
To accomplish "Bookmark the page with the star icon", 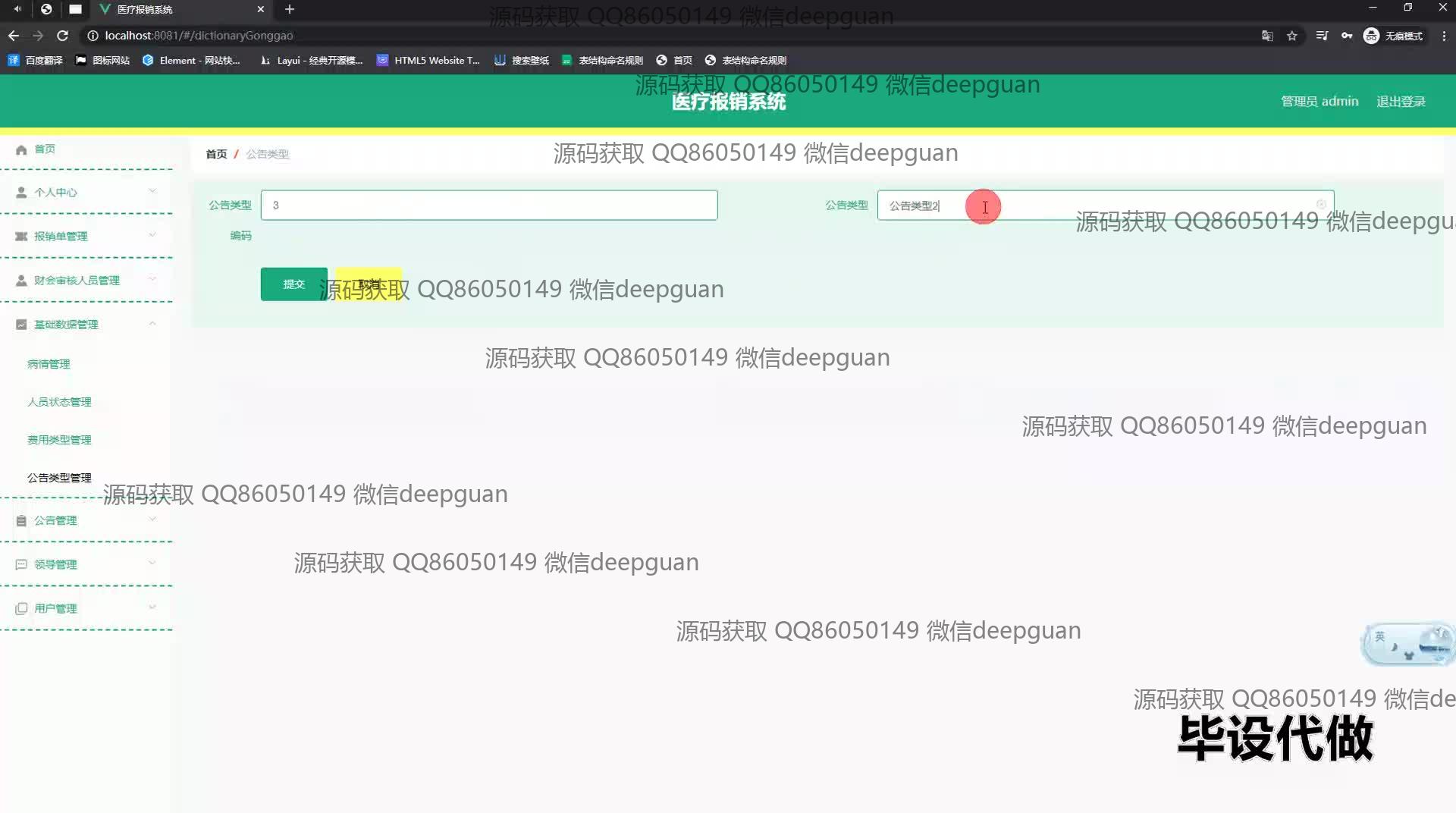I will coord(1292,36).
